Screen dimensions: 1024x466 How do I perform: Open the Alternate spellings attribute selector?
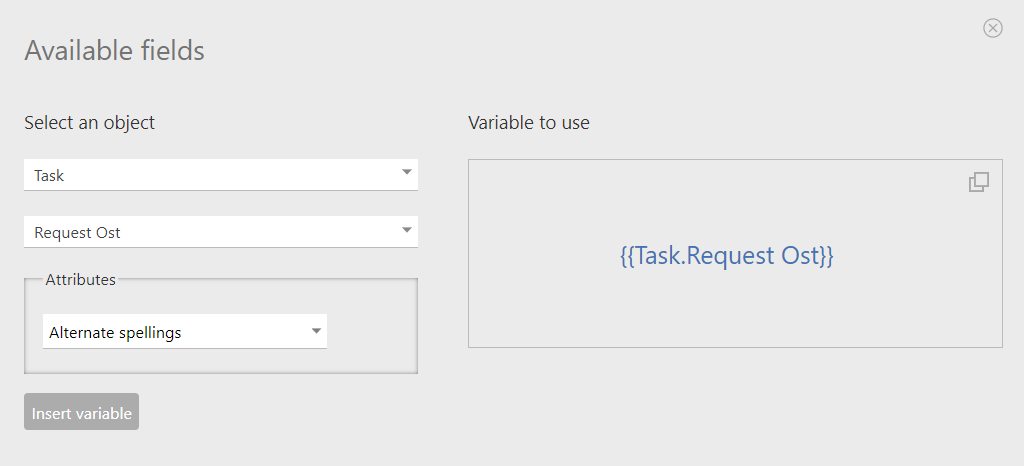tap(185, 332)
